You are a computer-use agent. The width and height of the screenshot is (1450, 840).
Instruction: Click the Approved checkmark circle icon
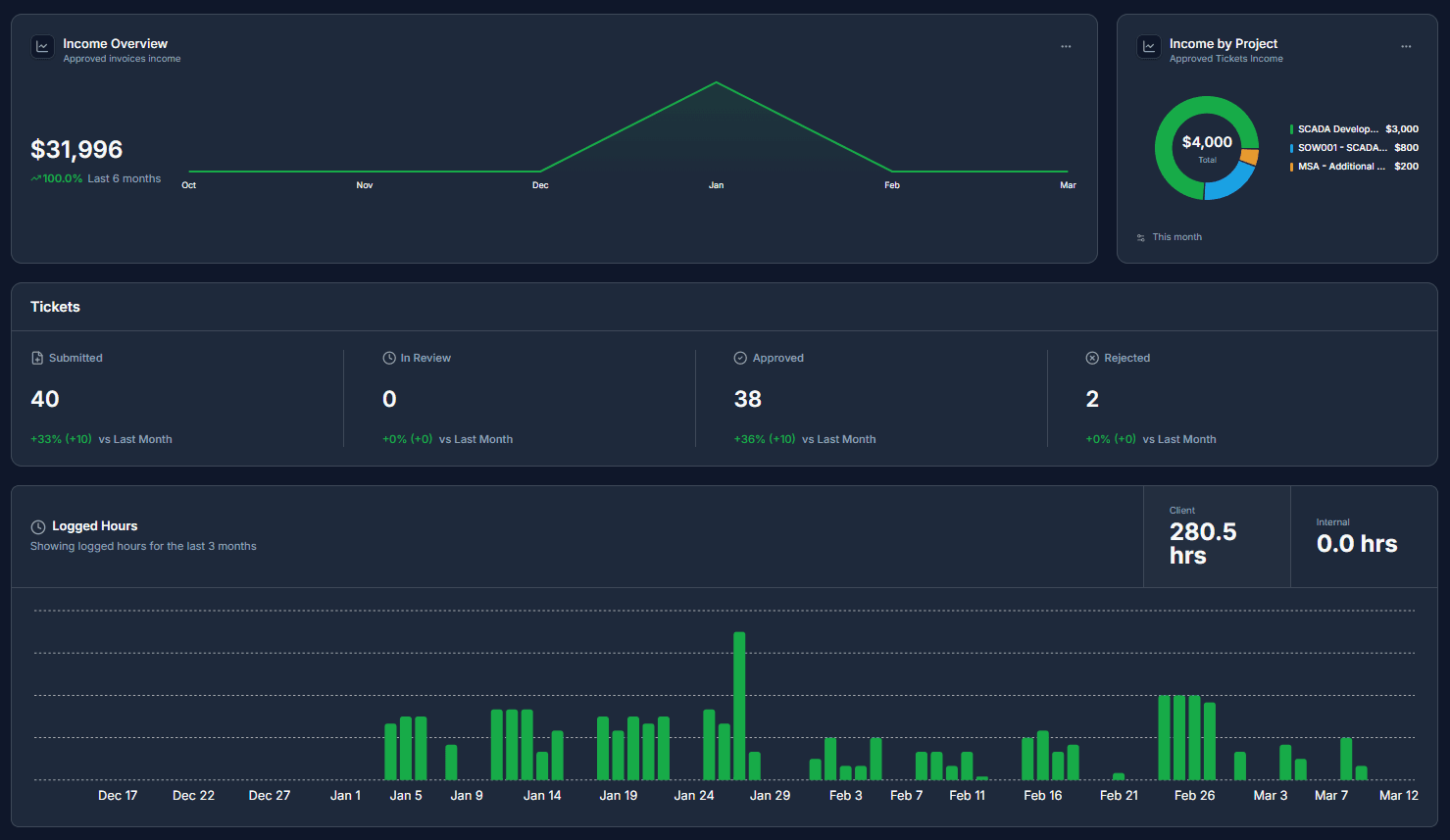click(x=740, y=358)
